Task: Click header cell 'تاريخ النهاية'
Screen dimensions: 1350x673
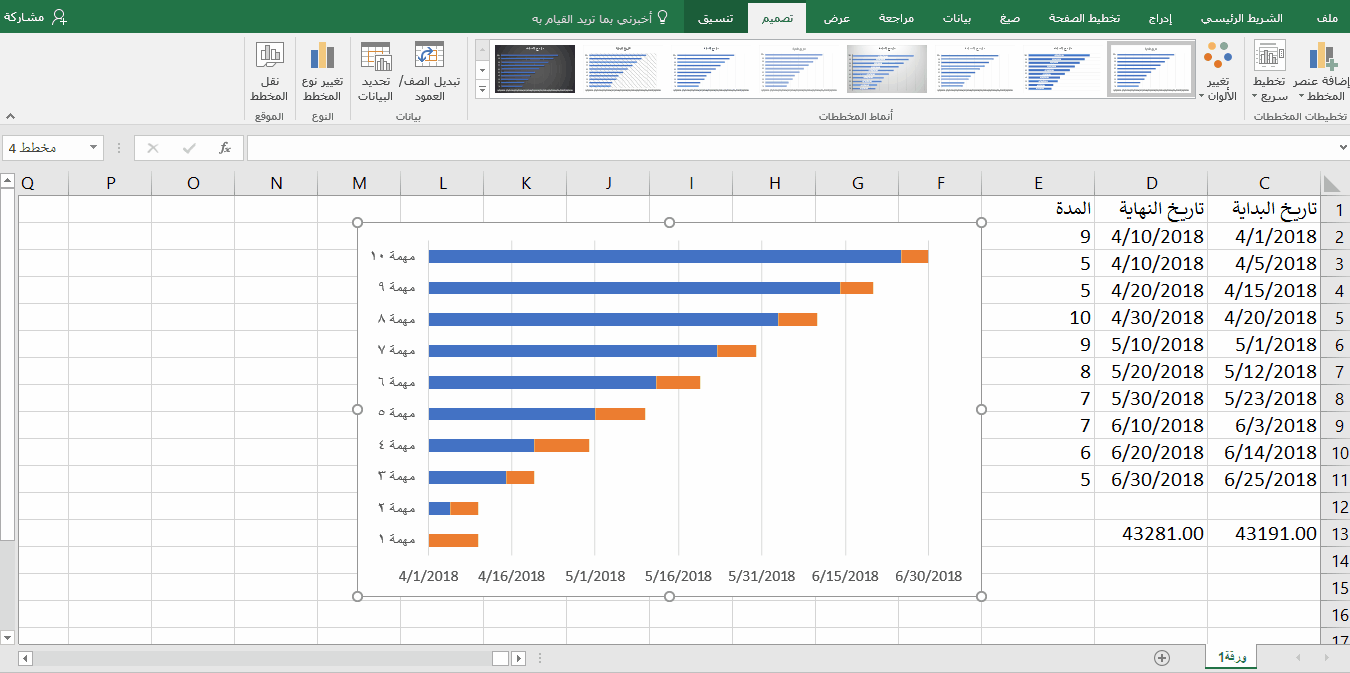Action: click(1151, 209)
